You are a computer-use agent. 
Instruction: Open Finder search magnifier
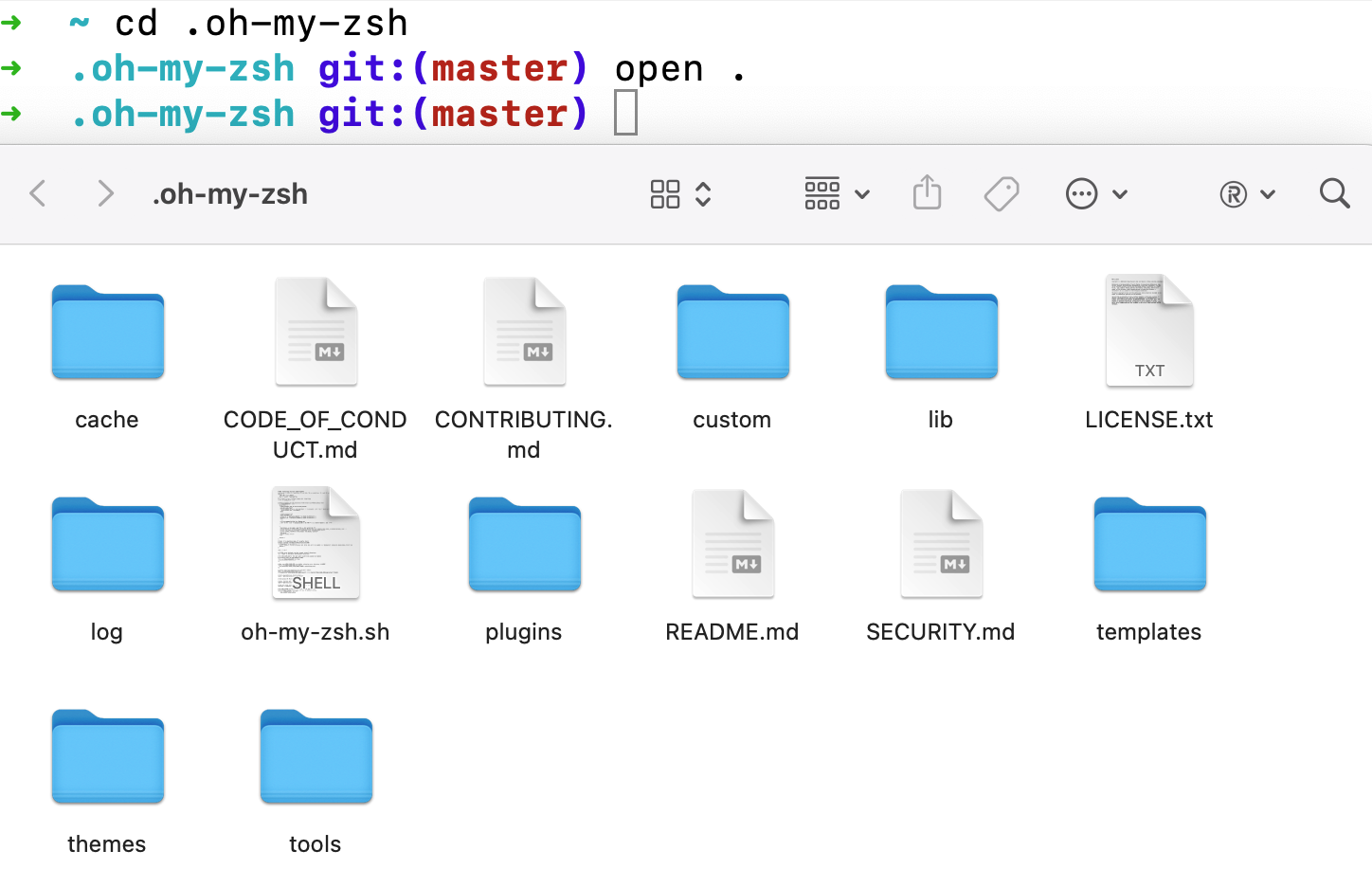pos(1335,193)
